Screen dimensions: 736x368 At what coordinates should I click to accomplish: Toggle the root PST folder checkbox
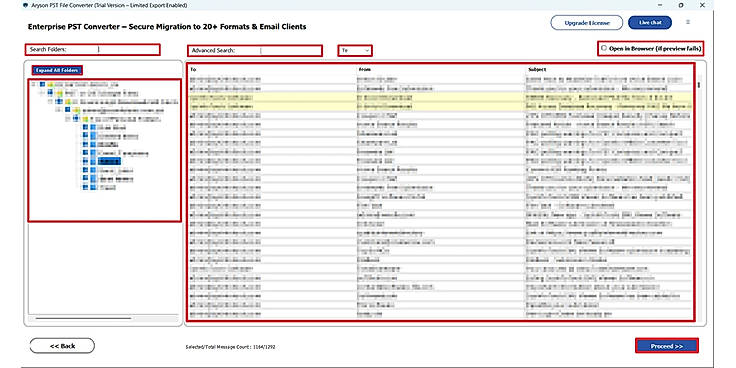(42, 85)
